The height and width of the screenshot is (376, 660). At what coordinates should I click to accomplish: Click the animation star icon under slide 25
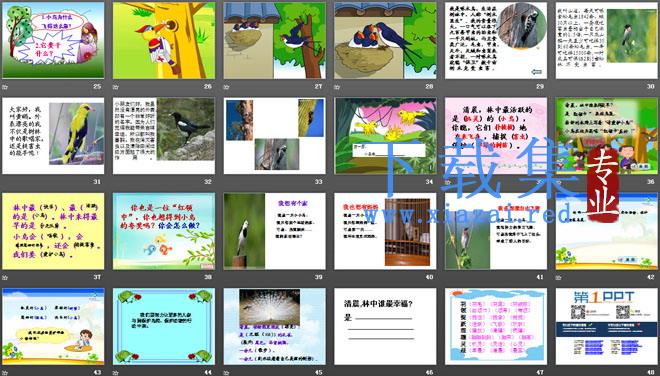tap(5, 87)
